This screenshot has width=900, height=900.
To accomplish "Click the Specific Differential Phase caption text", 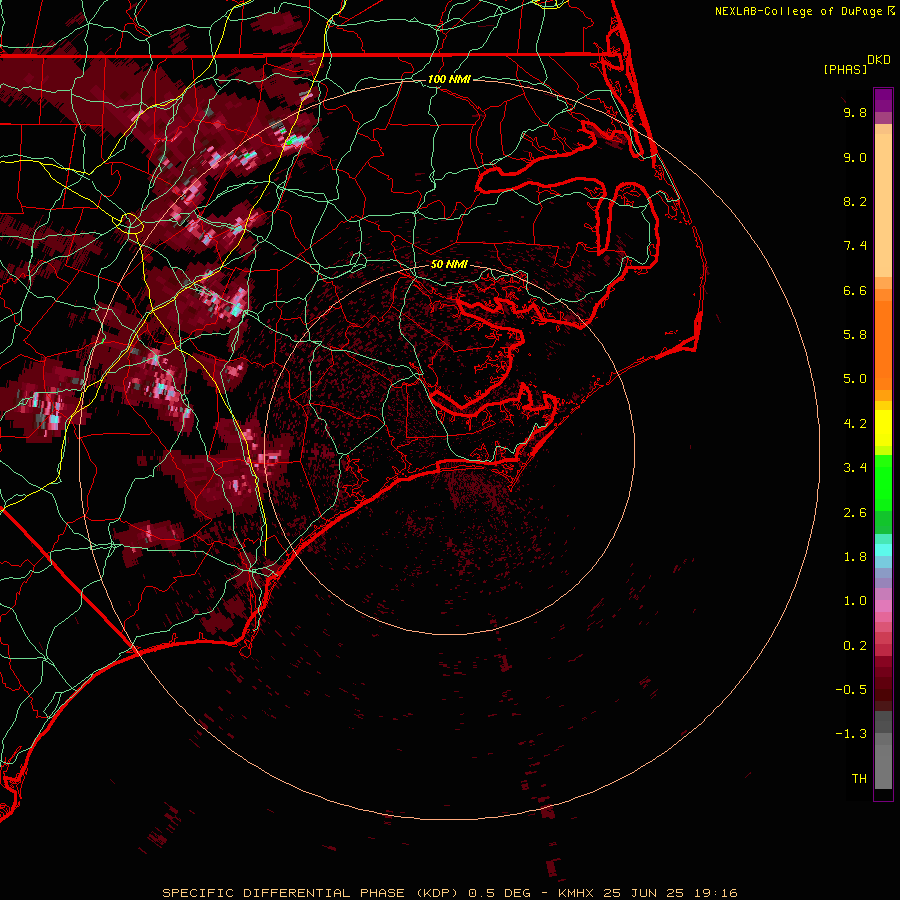I will [450, 893].
